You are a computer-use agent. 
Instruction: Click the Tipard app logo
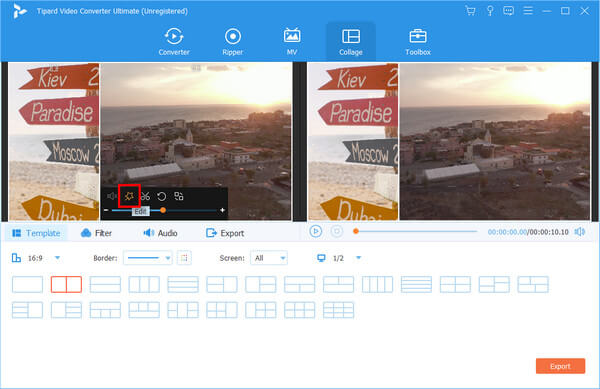19,11
